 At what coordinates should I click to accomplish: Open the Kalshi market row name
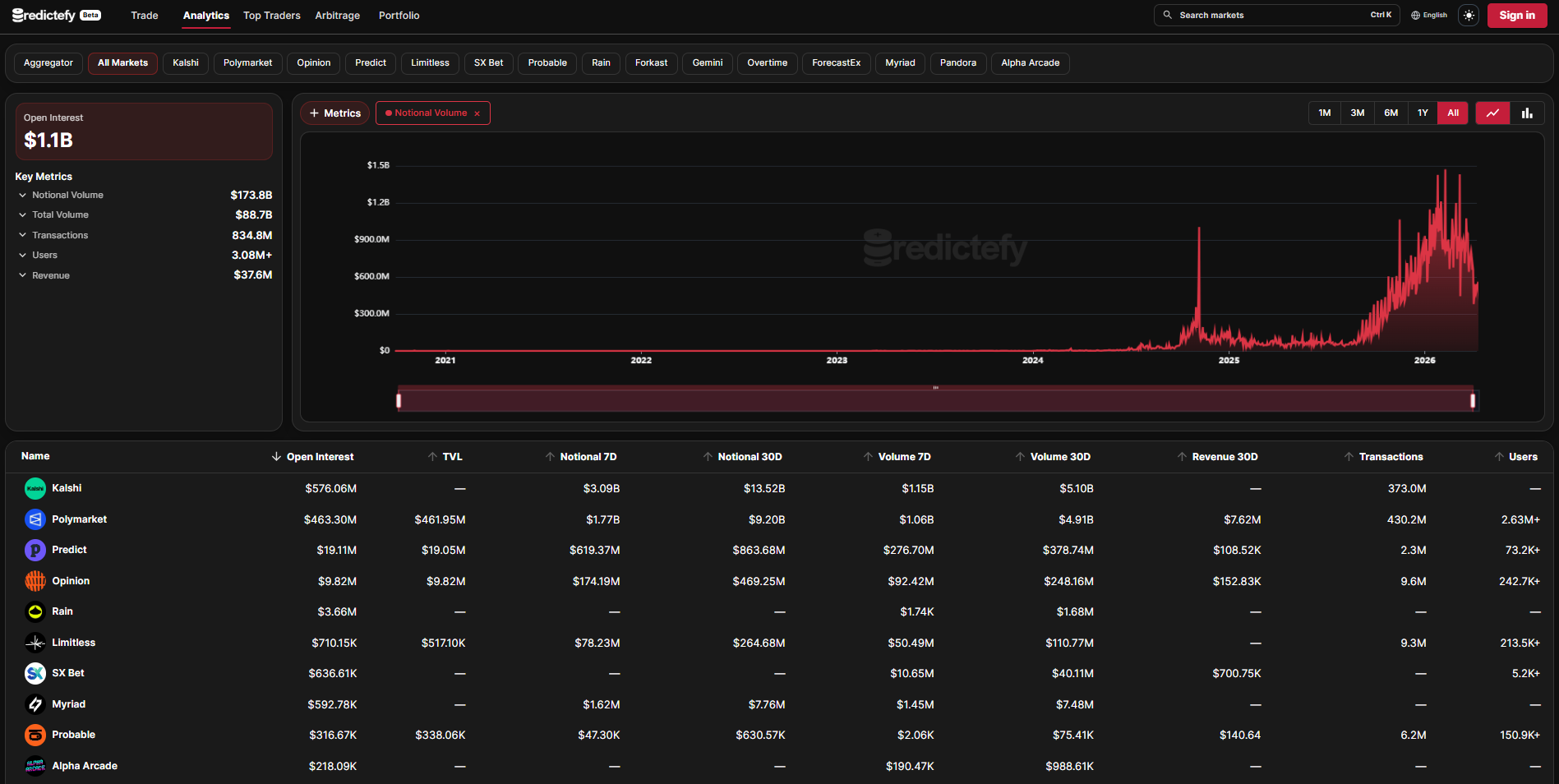67,488
